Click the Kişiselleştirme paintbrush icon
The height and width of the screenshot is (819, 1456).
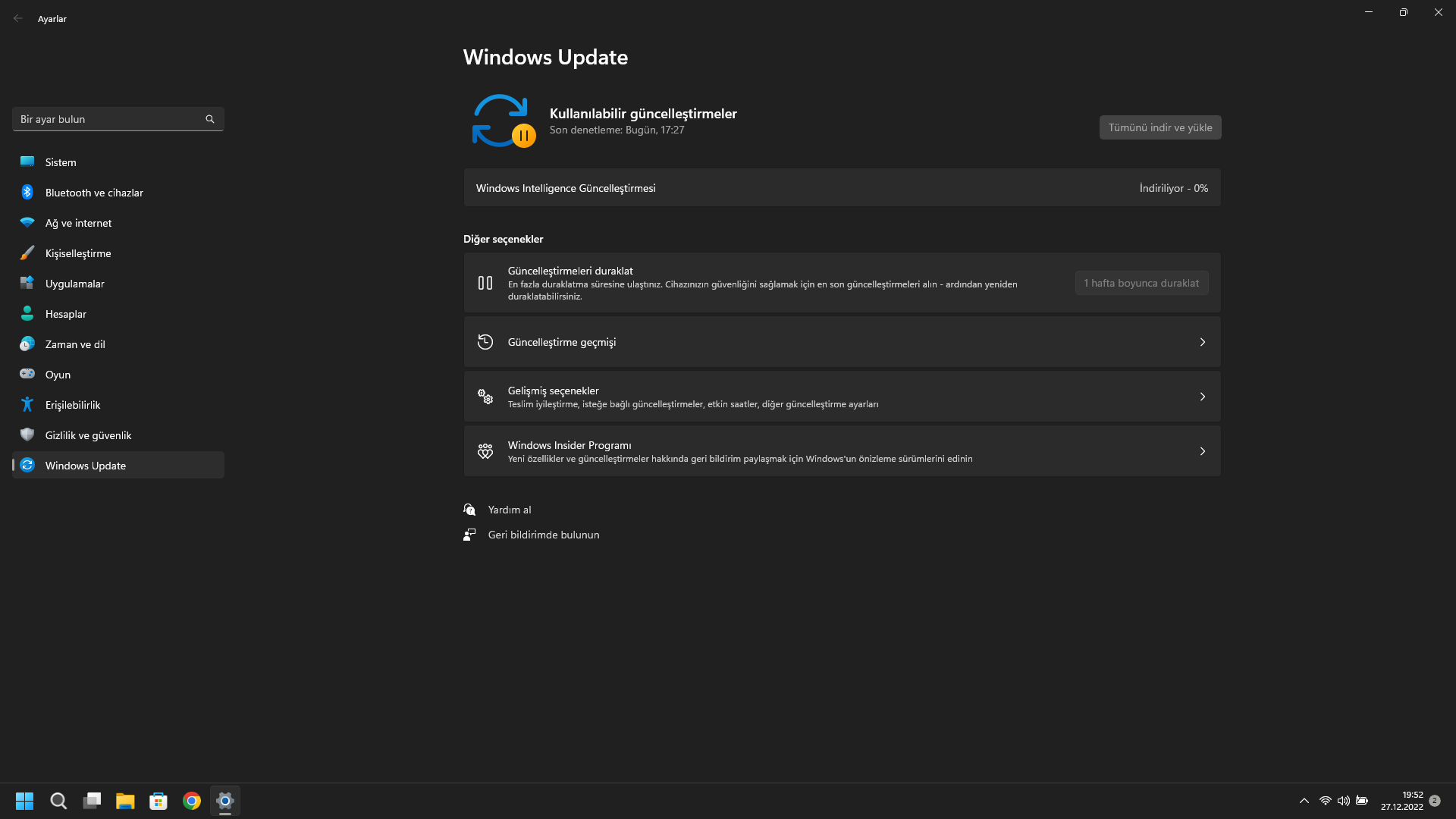27,253
